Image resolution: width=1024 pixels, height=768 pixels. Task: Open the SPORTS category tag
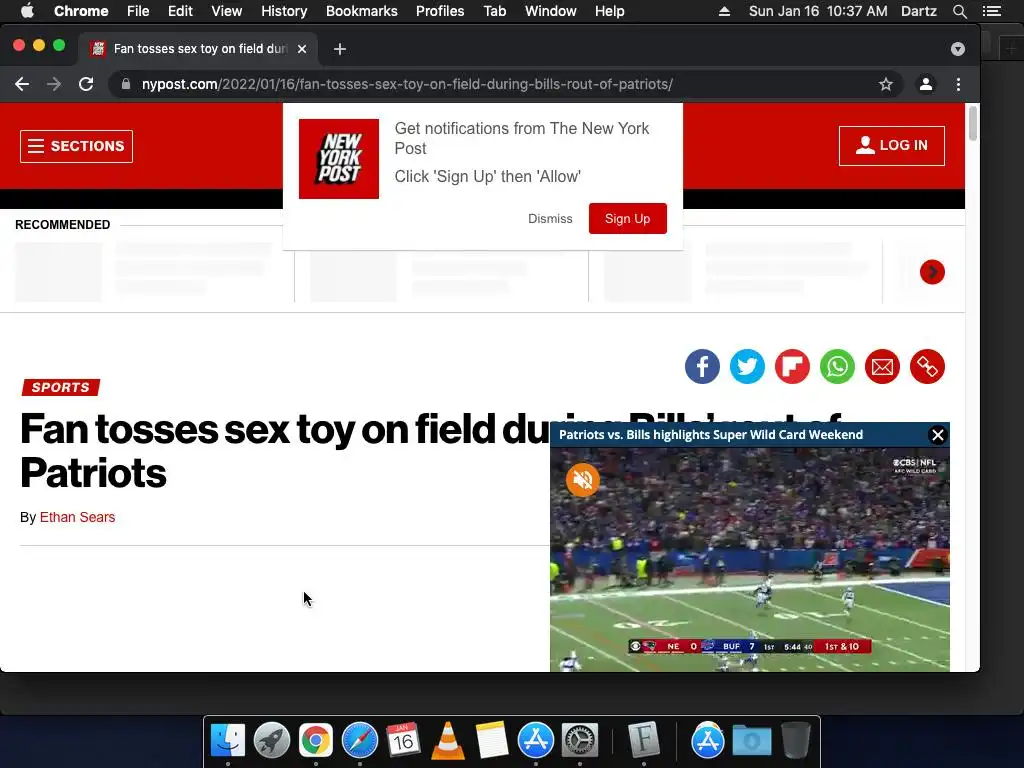(x=61, y=387)
